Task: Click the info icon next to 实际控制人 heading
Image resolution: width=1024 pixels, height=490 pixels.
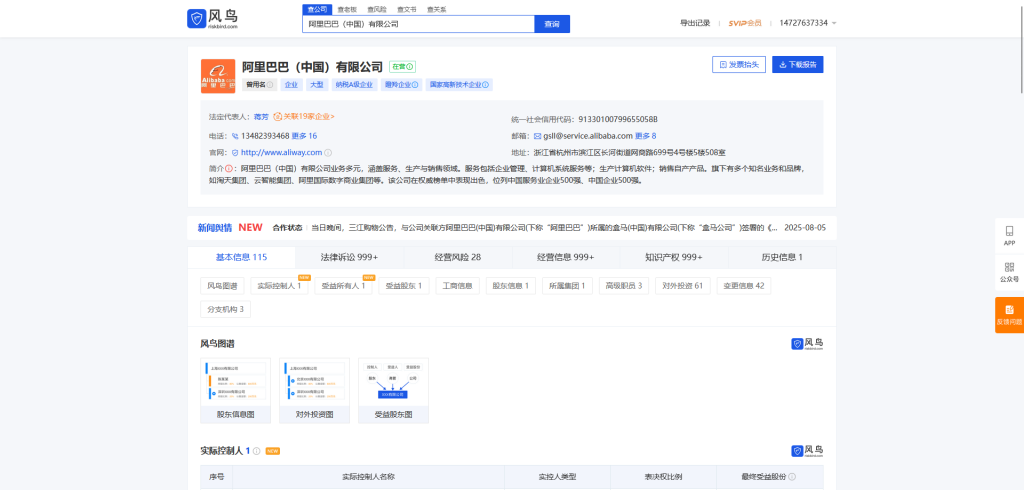Action: point(257,451)
